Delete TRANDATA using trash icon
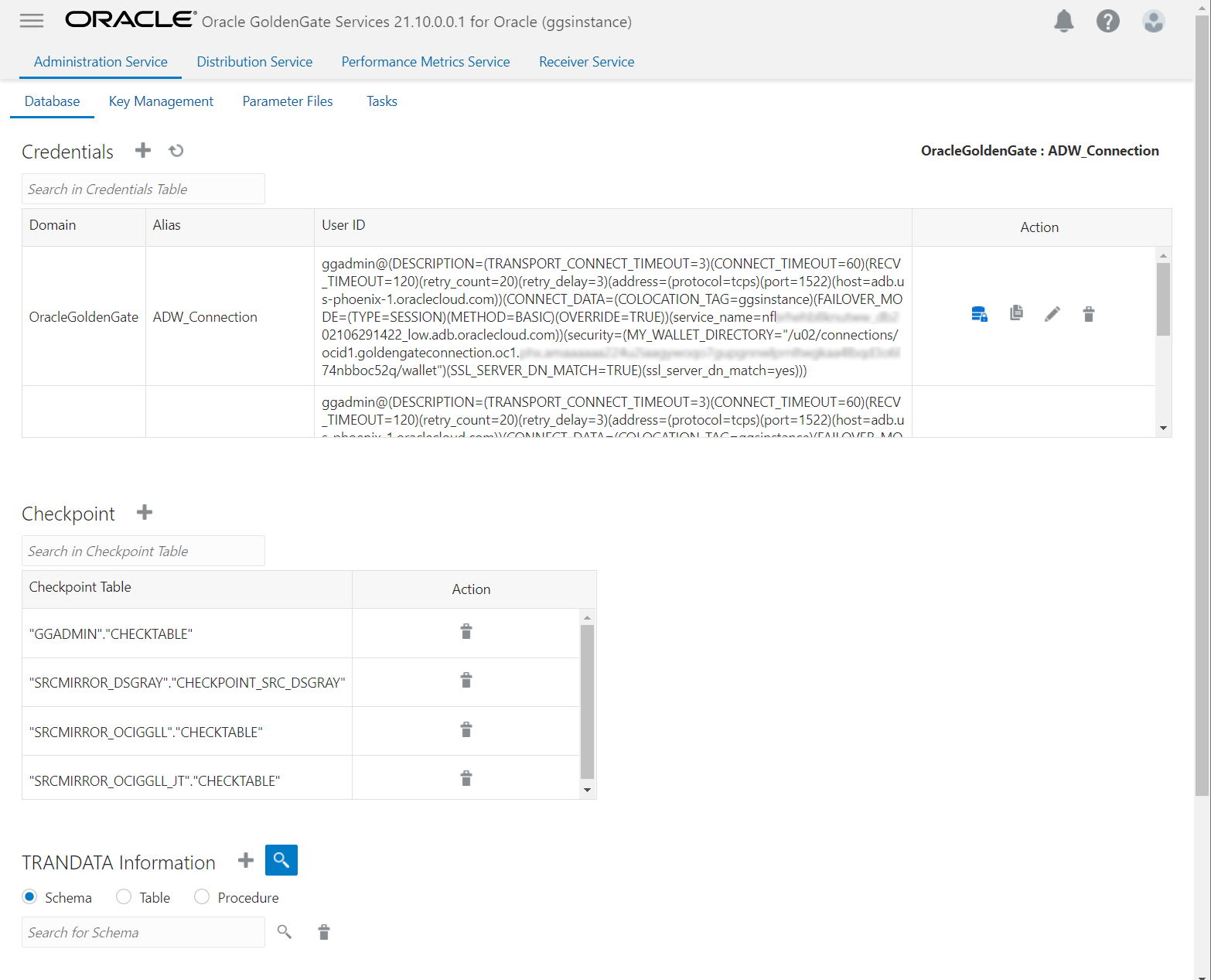 click(324, 933)
